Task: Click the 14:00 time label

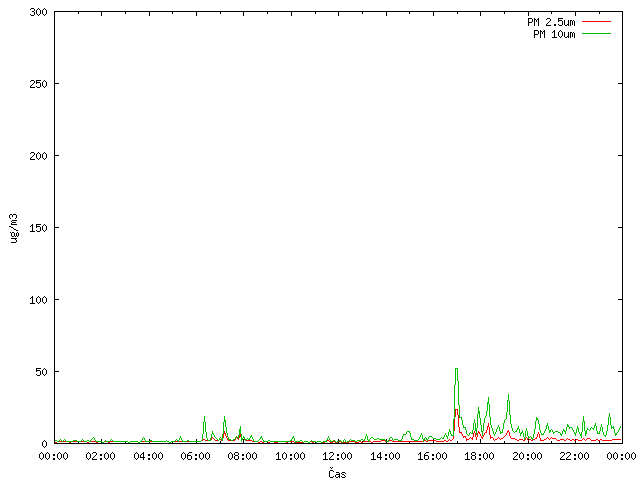Action: coord(385,456)
